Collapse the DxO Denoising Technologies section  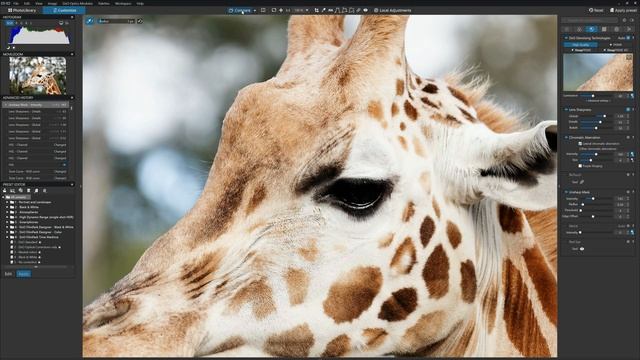(566, 38)
